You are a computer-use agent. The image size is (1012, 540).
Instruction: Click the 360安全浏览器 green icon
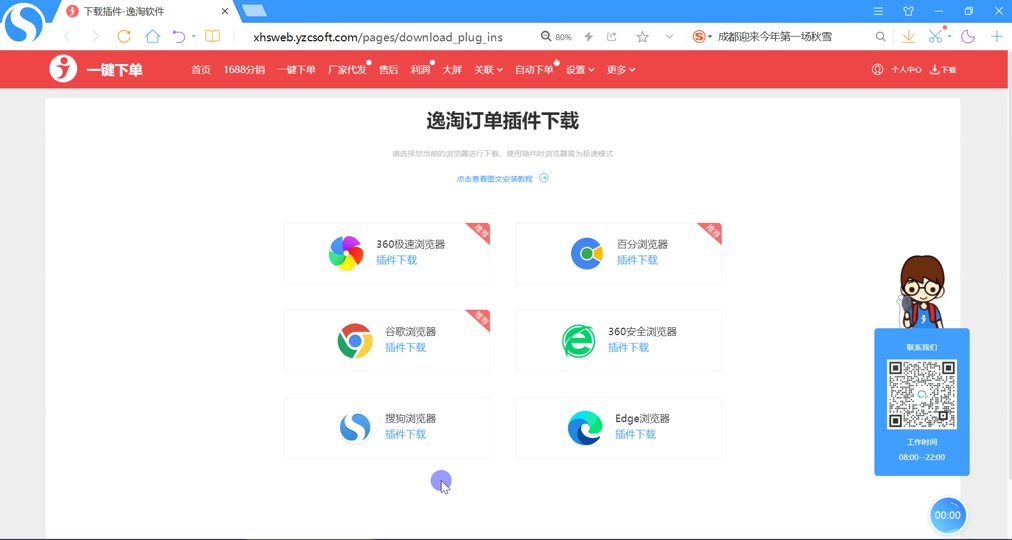[x=578, y=341]
